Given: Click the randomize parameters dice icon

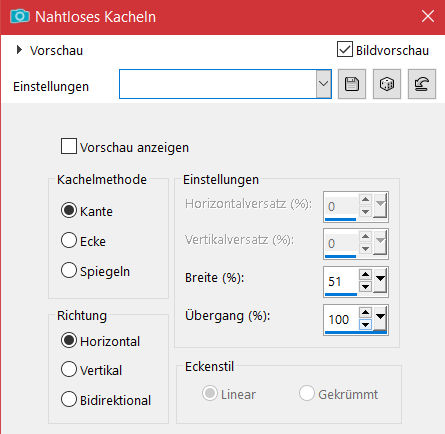Looking at the screenshot, I should (387, 84).
